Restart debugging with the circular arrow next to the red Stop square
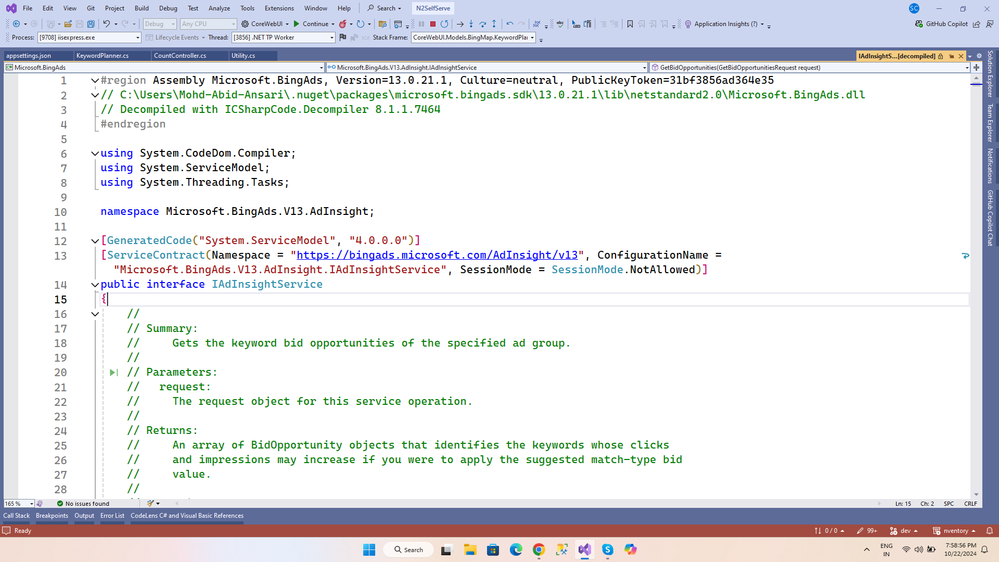 point(444,24)
